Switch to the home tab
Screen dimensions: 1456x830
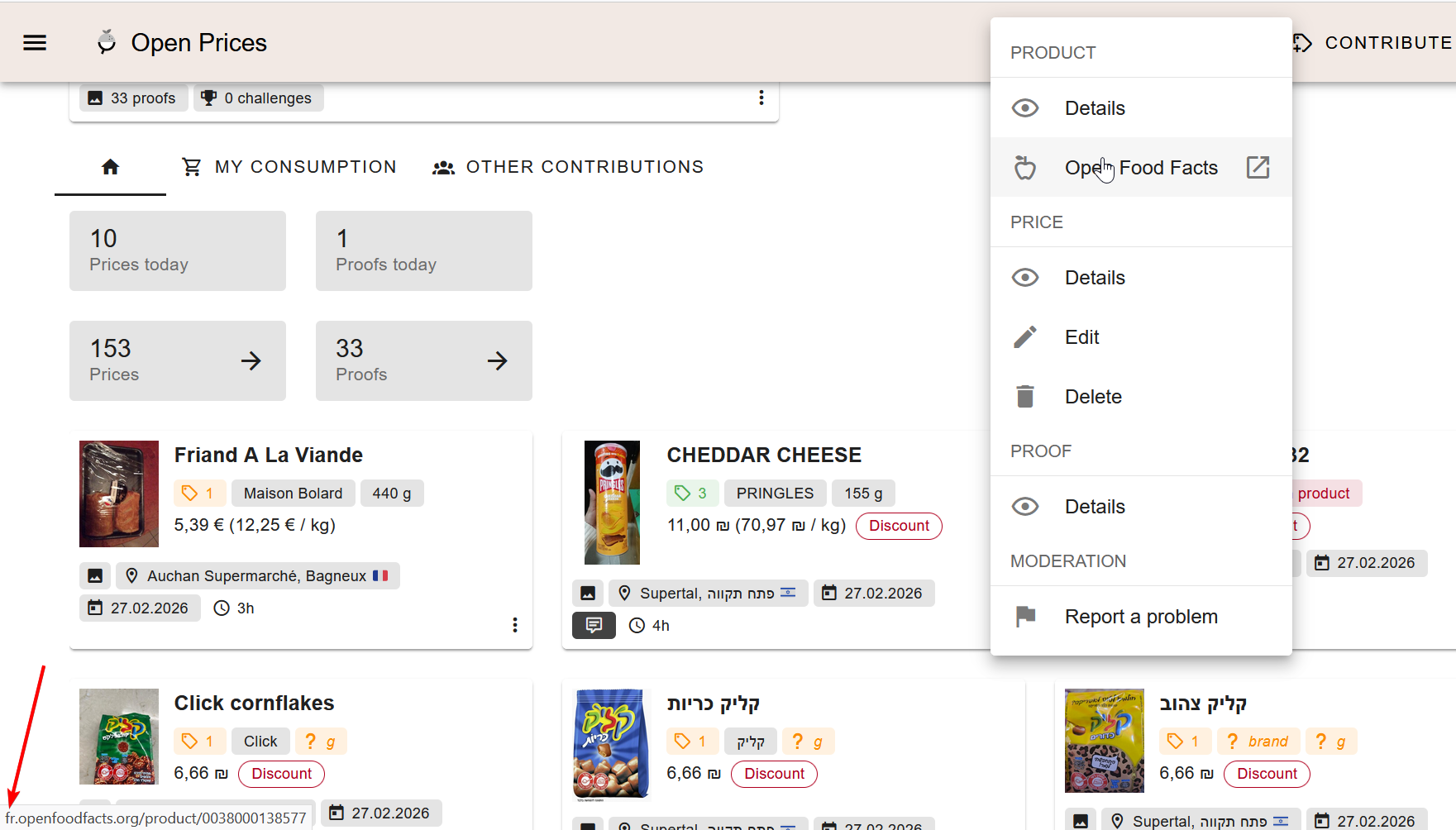coord(110,168)
